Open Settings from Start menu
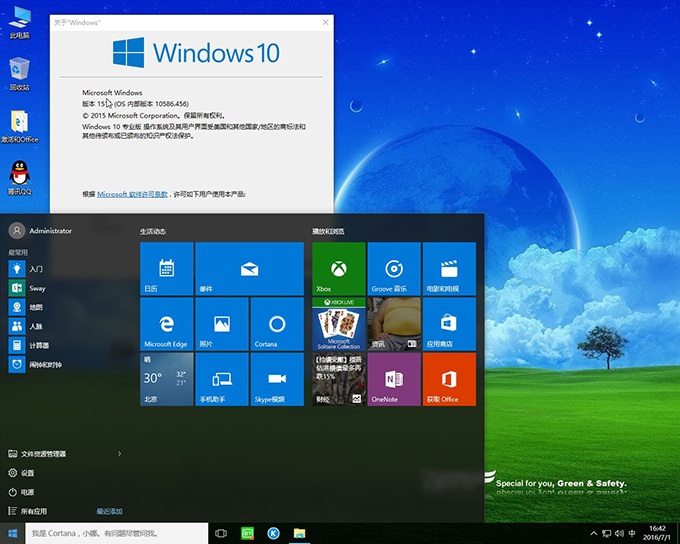 (27, 473)
